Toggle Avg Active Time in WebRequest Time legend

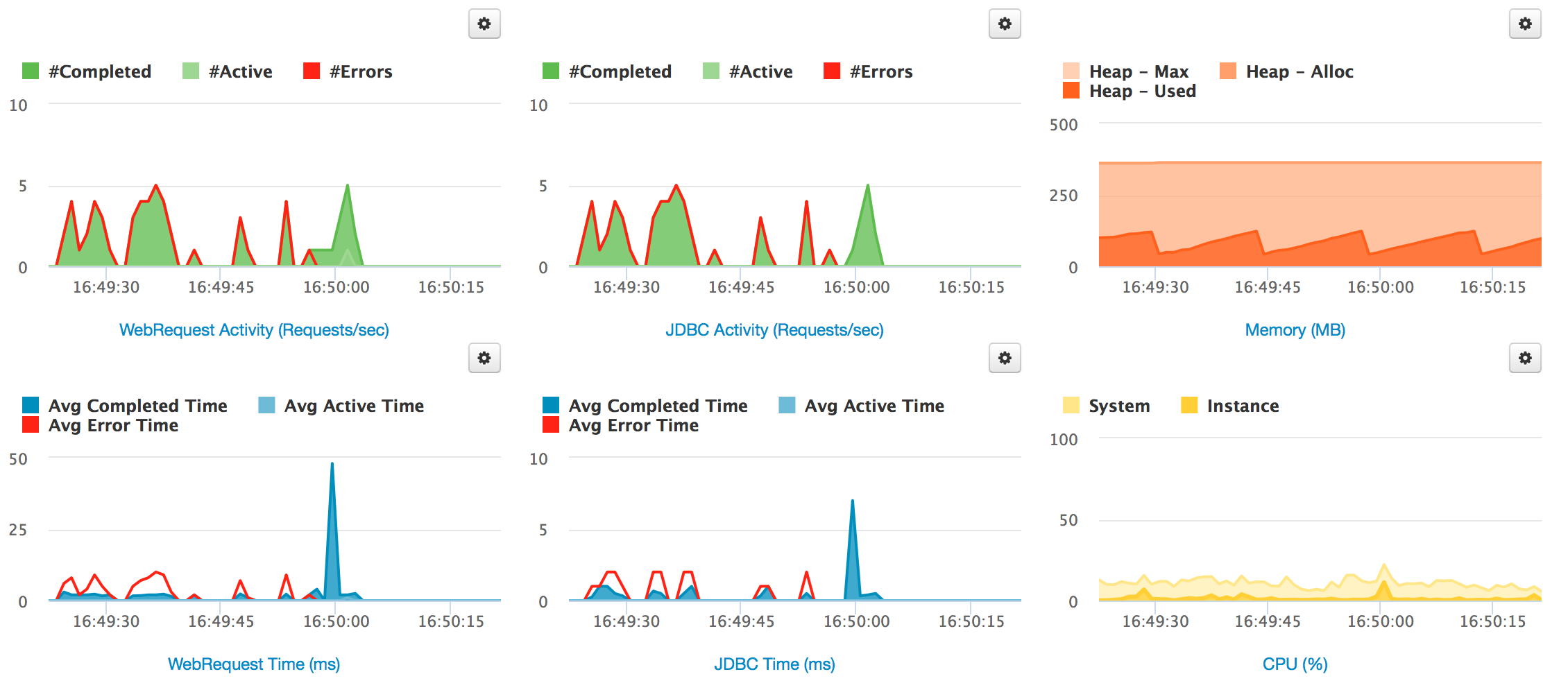pos(354,406)
